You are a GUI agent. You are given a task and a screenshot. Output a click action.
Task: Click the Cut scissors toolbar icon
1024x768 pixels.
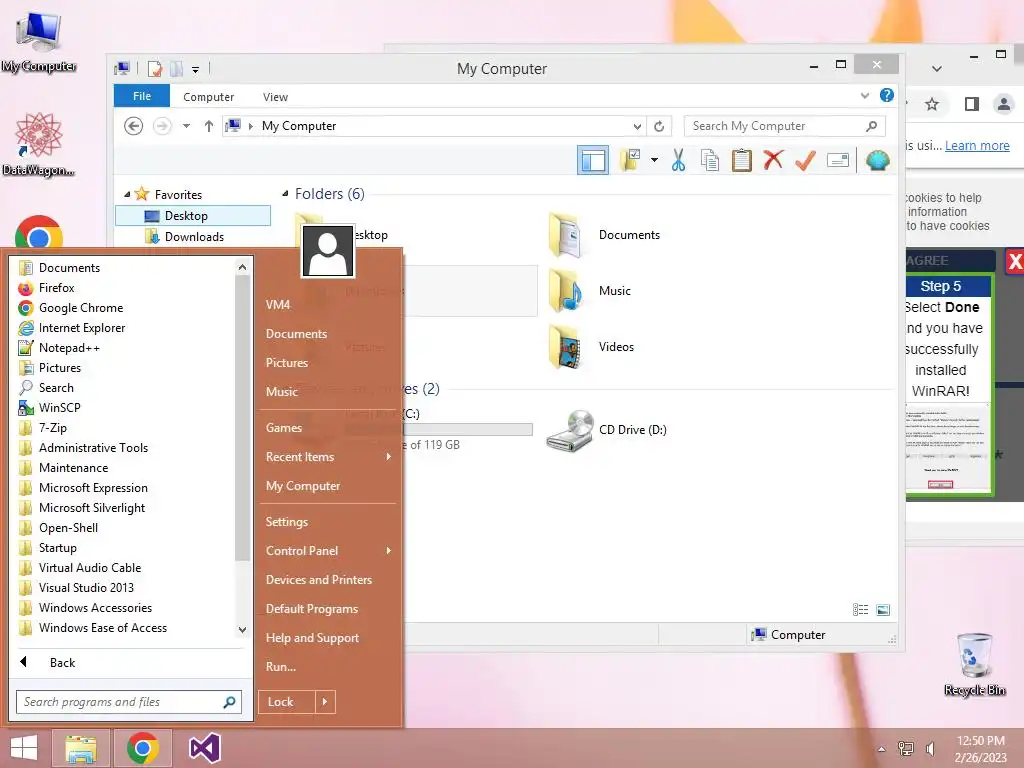click(679, 160)
